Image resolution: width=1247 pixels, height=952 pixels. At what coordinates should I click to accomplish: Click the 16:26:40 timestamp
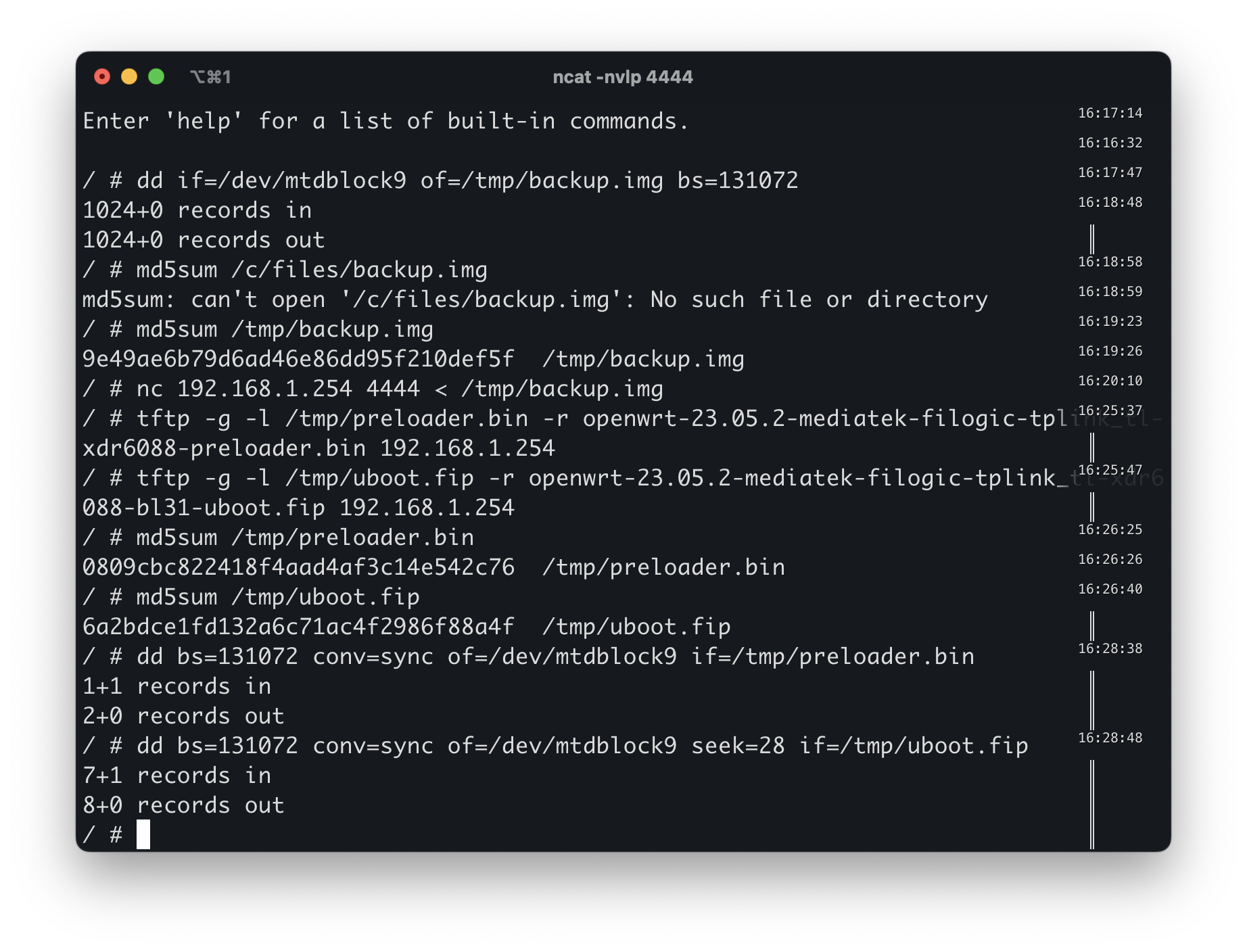(x=1110, y=589)
